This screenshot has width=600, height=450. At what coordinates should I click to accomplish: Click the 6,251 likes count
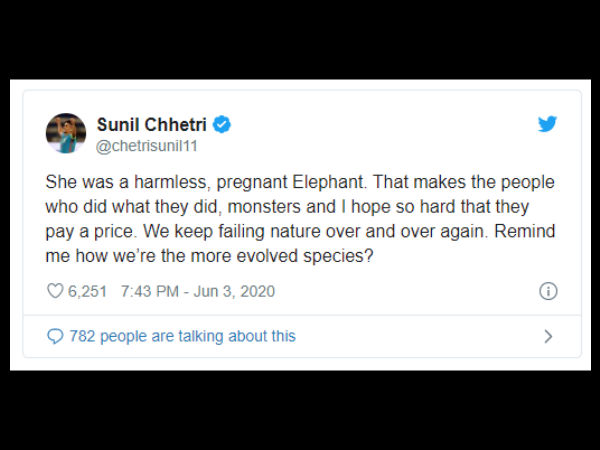[87, 292]
